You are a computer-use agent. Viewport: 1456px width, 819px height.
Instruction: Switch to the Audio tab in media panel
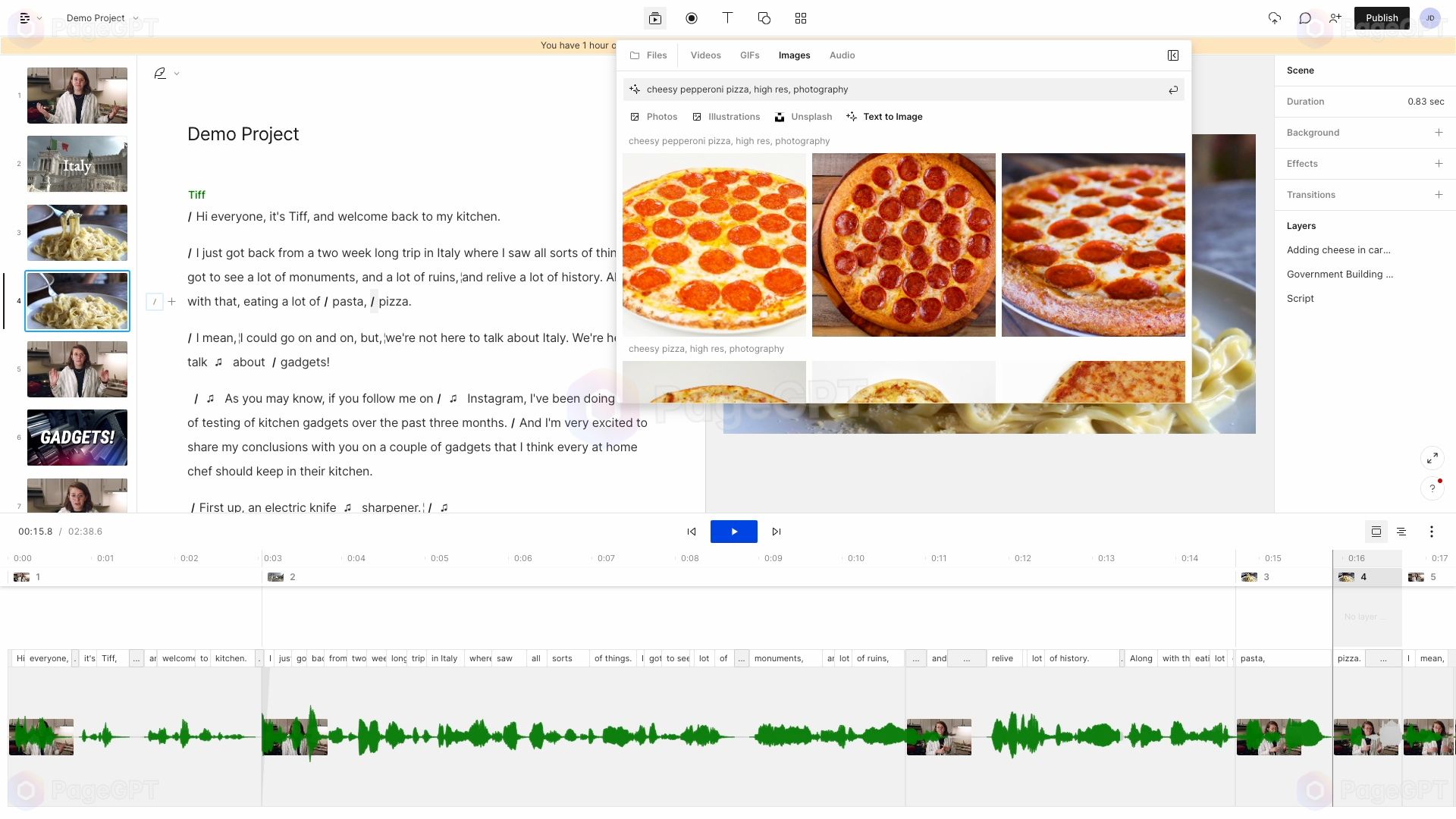pos(842,55)
